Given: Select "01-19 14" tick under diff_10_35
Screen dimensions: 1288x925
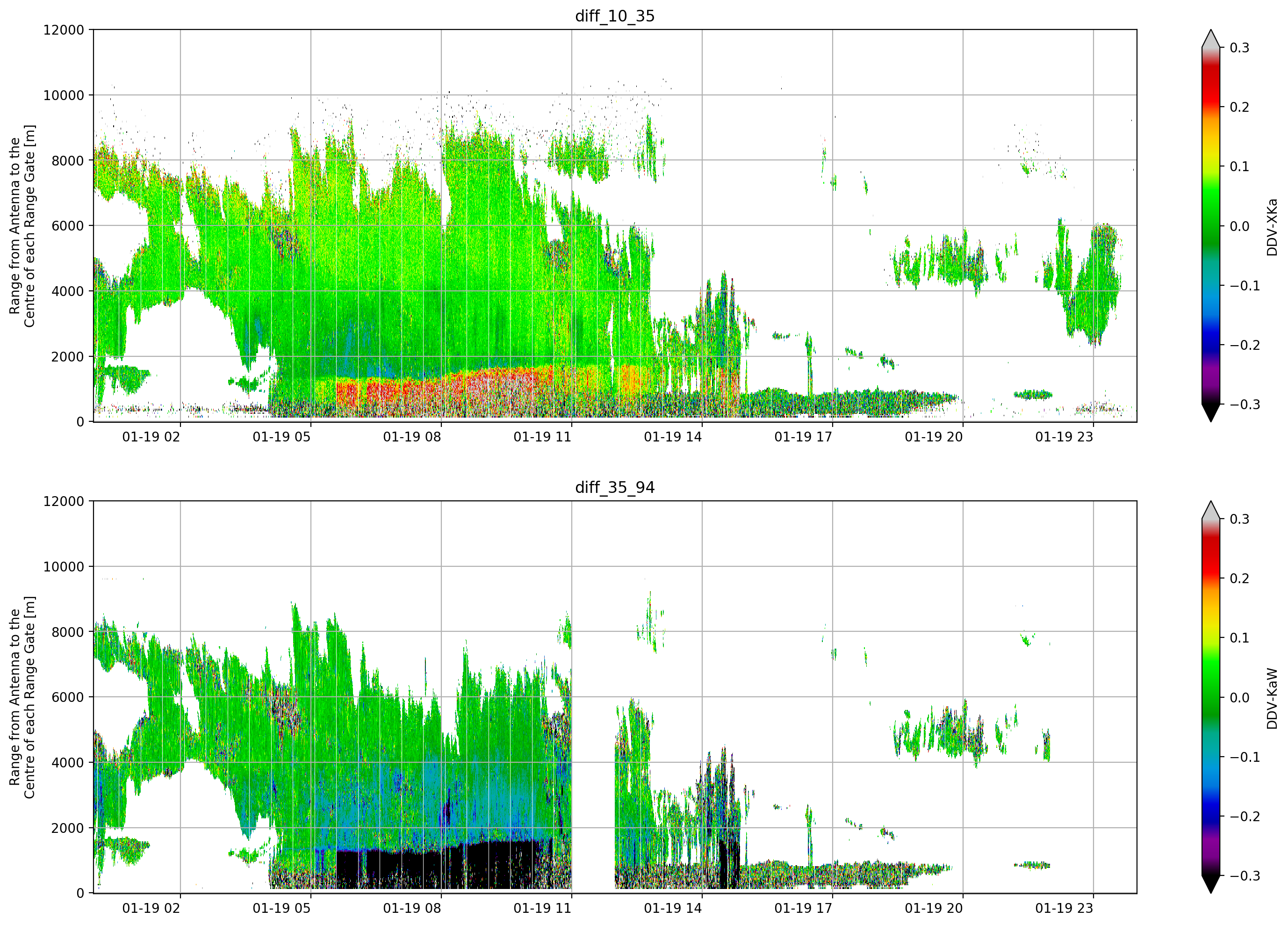Looking at the screenshot, I should coord(673,437).
